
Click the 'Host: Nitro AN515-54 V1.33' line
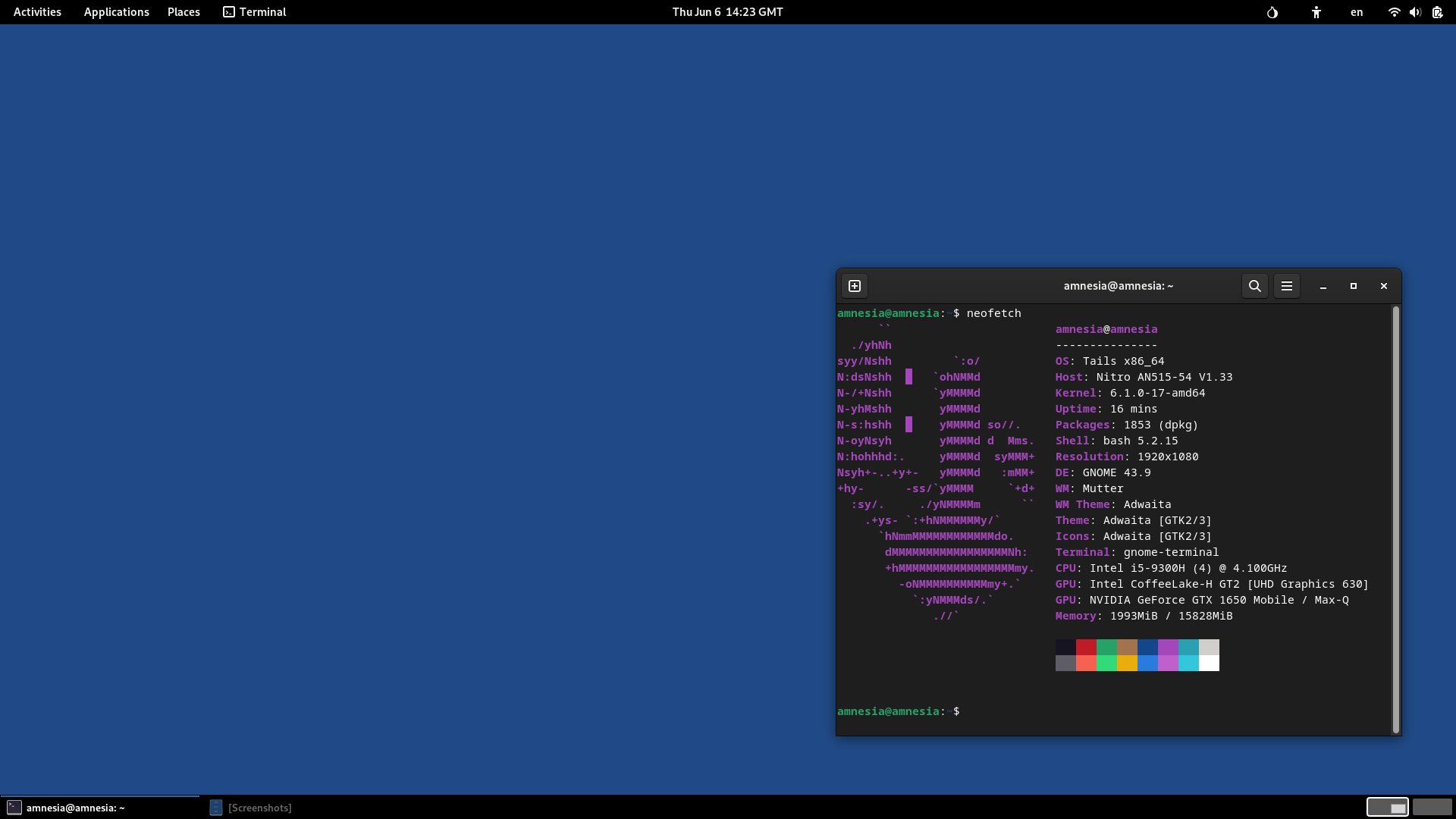coord(1144,377)
